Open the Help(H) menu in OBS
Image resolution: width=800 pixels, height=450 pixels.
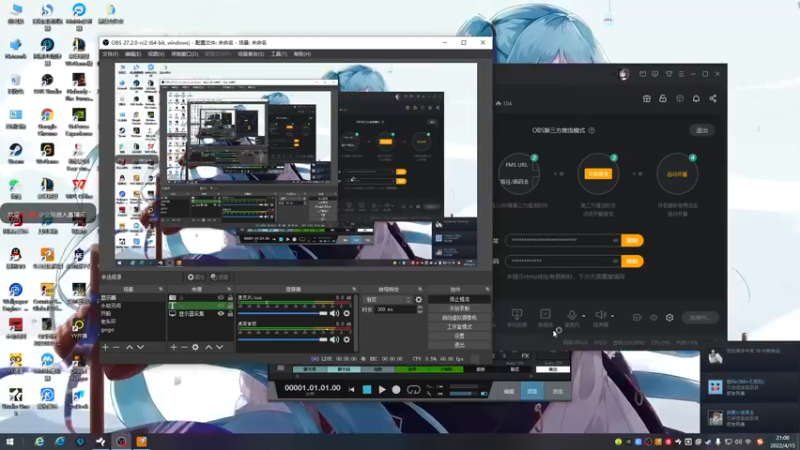(x=302, y=54)
